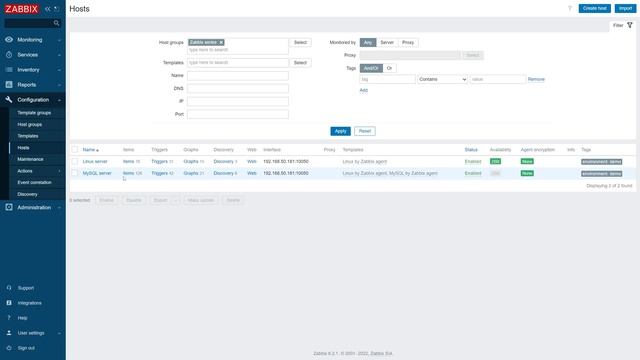The height and width of the screenshot is (360, 640).
Task: Open Template groups in Configuration
Action: 34,113
